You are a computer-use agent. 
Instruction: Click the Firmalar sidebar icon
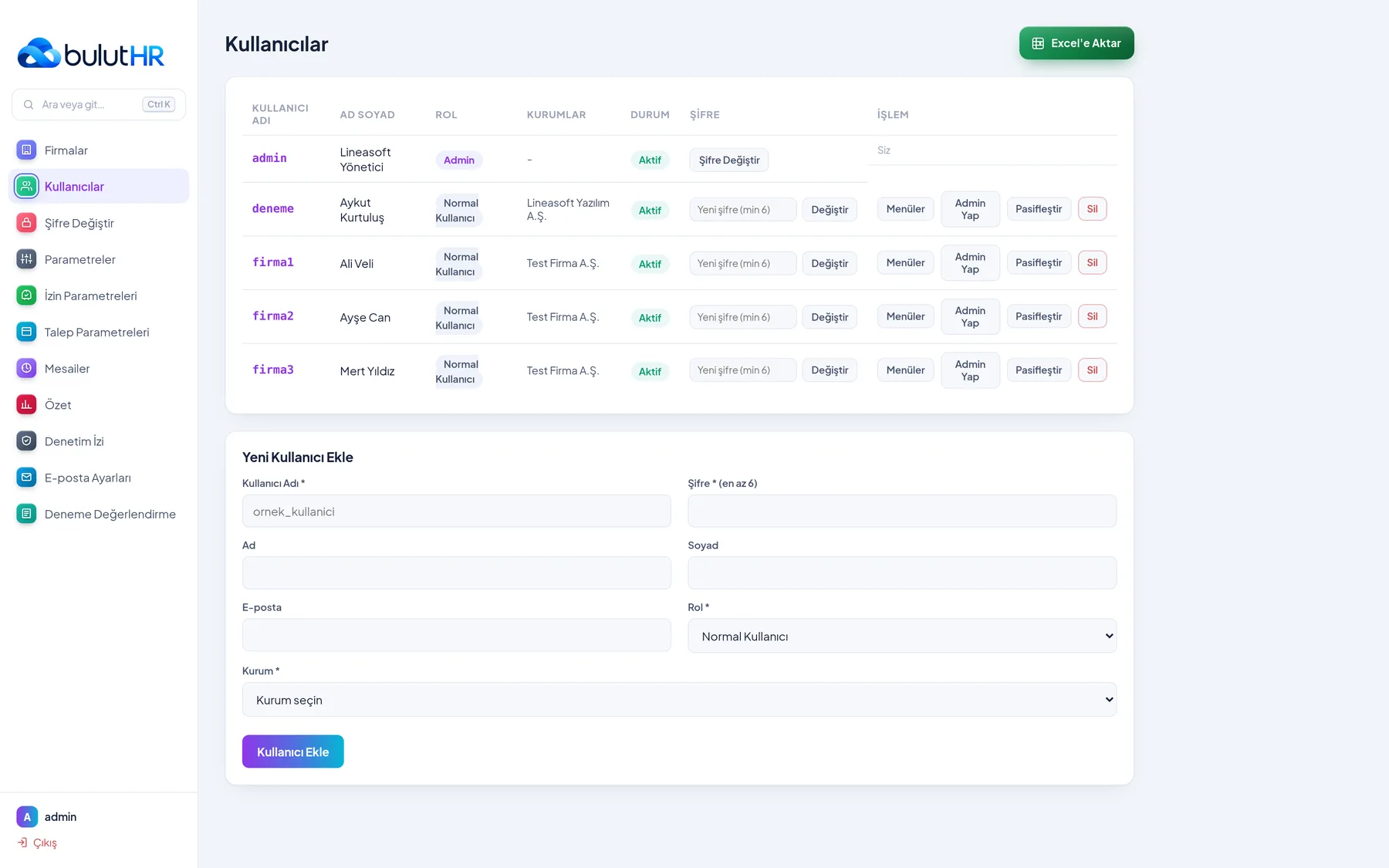(x=26, y=150)
